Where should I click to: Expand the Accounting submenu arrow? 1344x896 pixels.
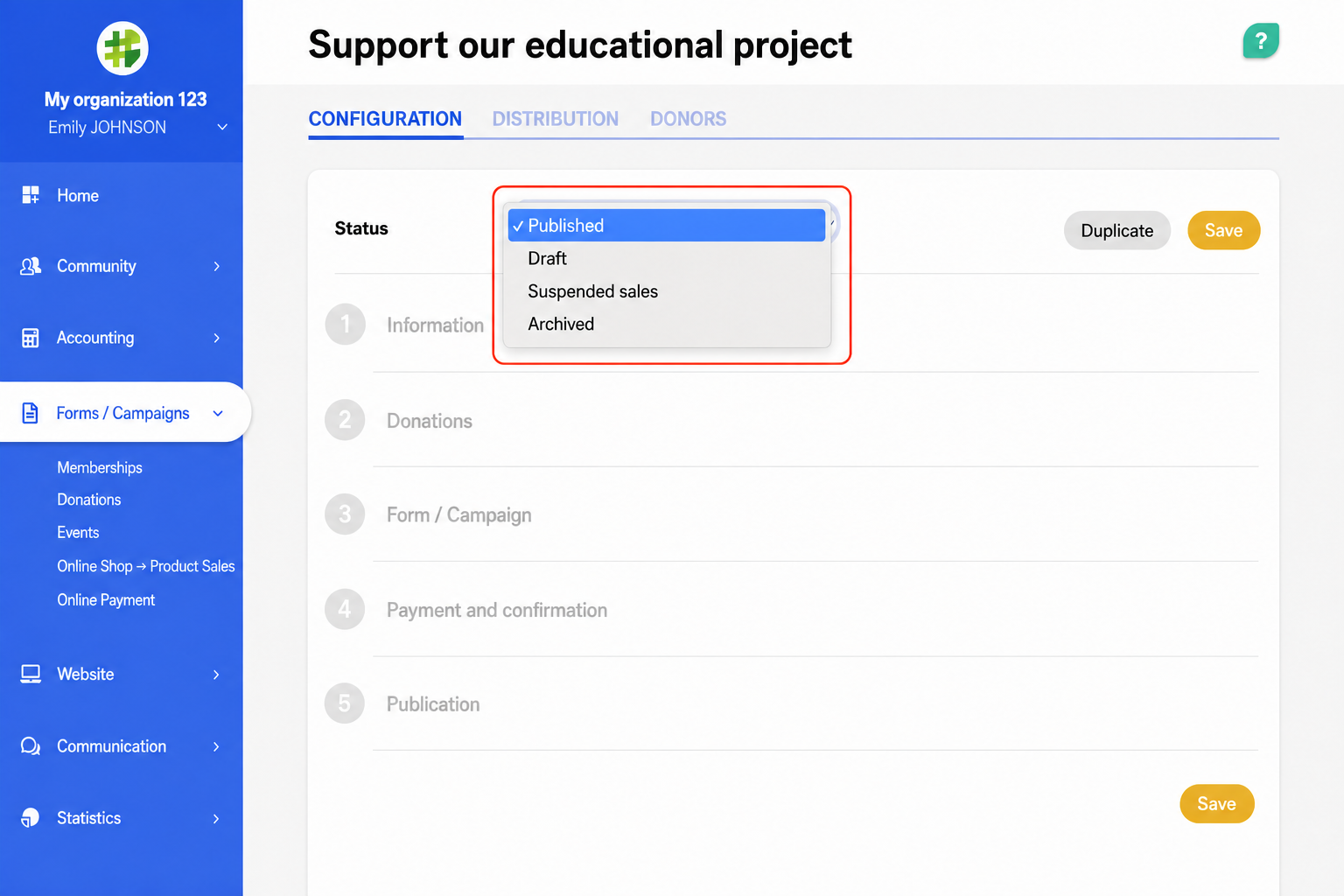click(x=216, y=338)
